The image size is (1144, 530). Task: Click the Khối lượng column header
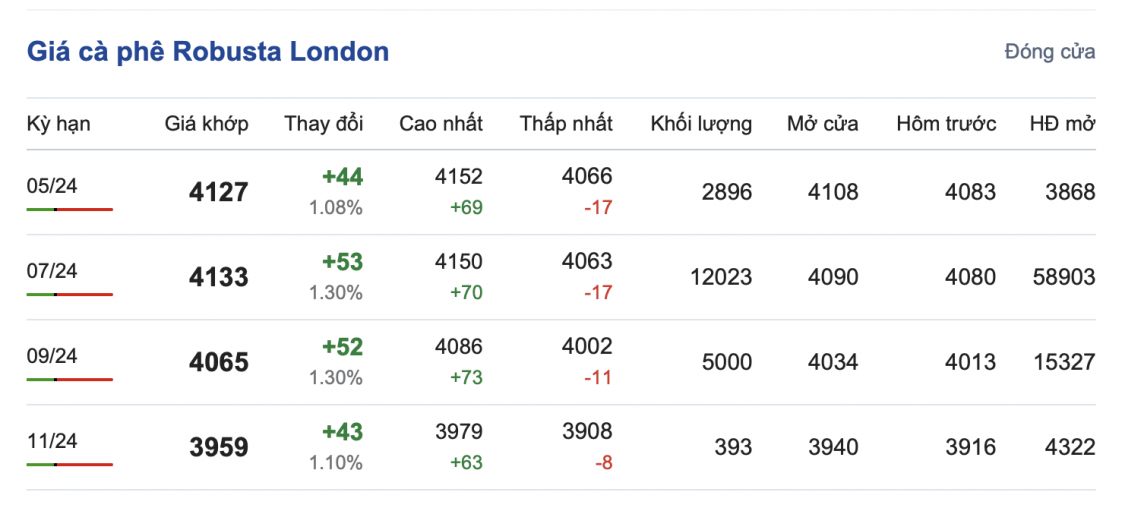[x=701, y=124]
